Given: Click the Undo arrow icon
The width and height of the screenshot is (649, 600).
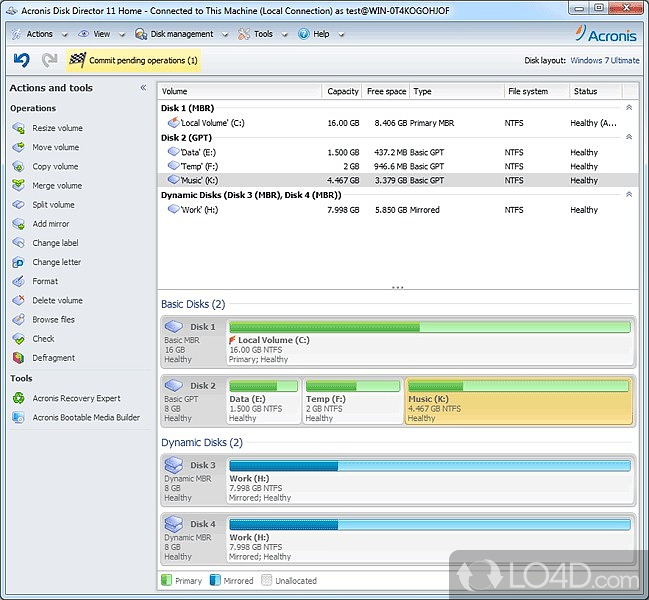Looking at the screenshot, I should pos(21,60).
